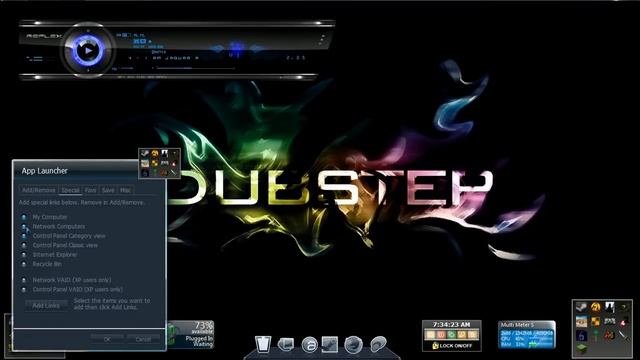Launch gray Steam-style icon in large launcher grid
The height and width of the screenshot is (360, 640).
(582, 307)
